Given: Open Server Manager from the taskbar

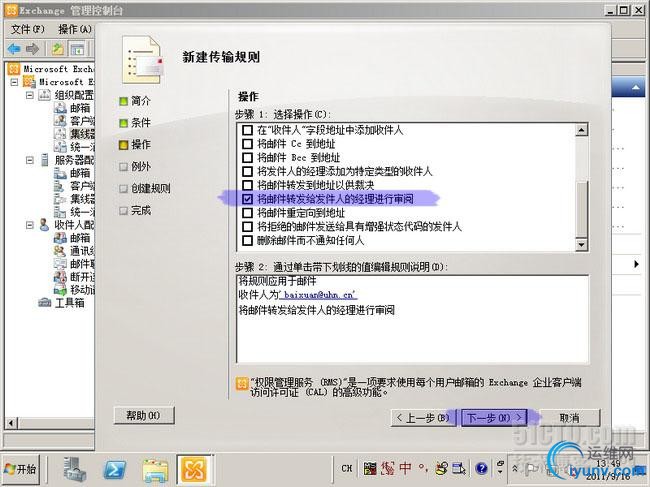Looking at the screenshot, I should 75,469.
